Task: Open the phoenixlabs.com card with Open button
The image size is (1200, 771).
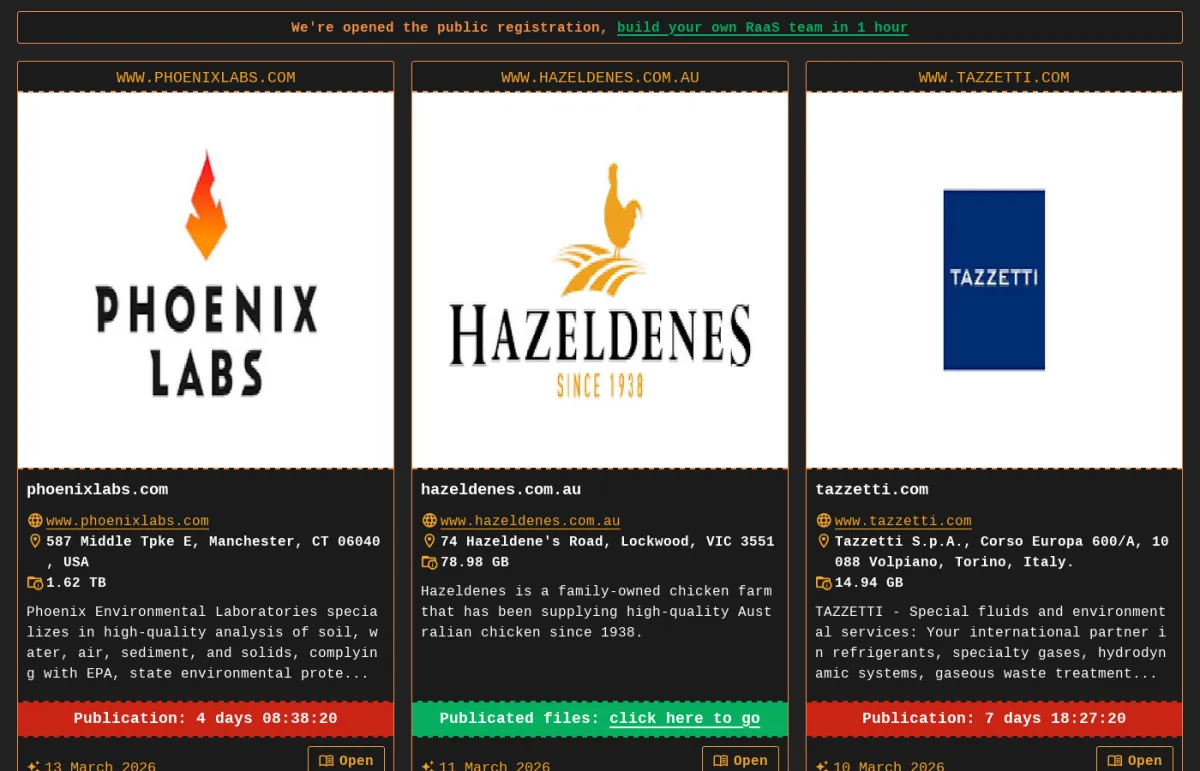Action: [x=346, y=759]
